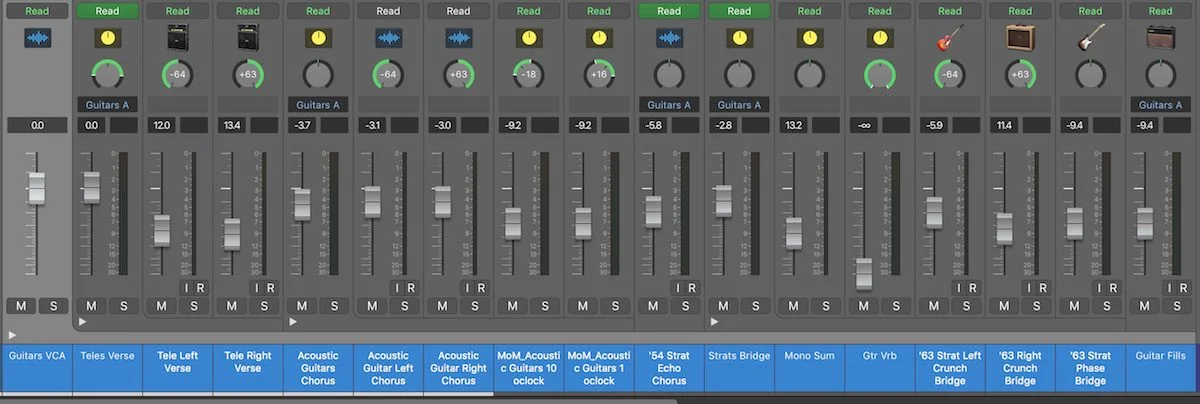The width and height of the screenshot is (1200, 404).
Task: Click Read button on Mono Sum channel
Action: [x=809, y=11]
